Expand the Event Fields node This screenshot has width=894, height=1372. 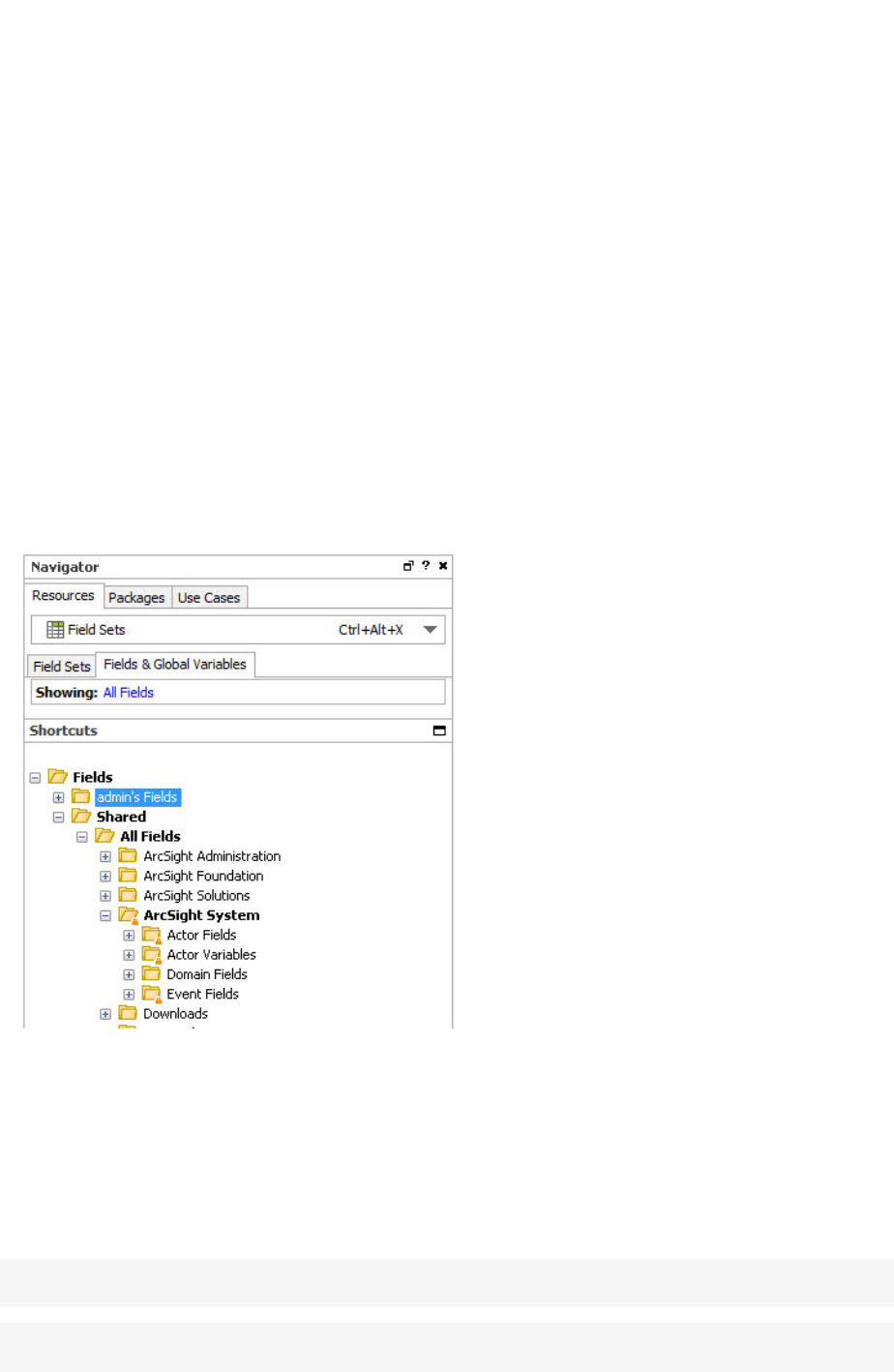pos(129,995)
